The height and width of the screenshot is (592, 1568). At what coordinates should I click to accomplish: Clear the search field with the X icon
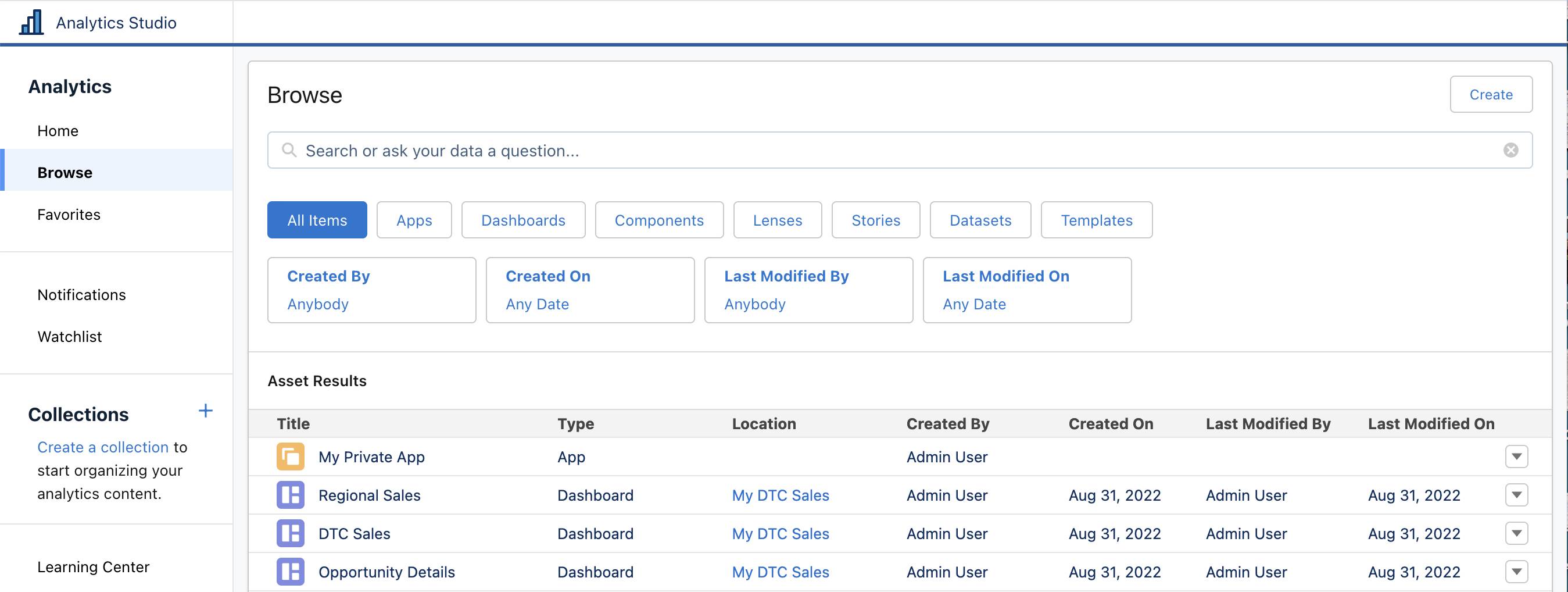pos(1511,150)
